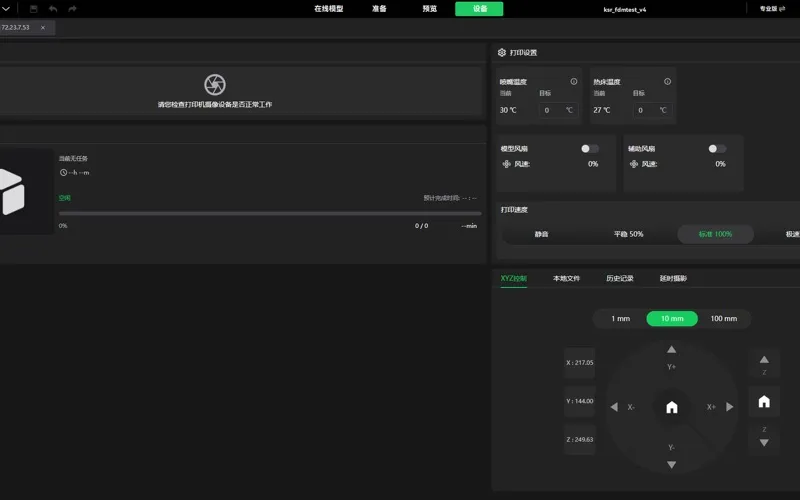
Task: Click the redo arrow icon
Action: pyautogui.click(x=72, y=9)
